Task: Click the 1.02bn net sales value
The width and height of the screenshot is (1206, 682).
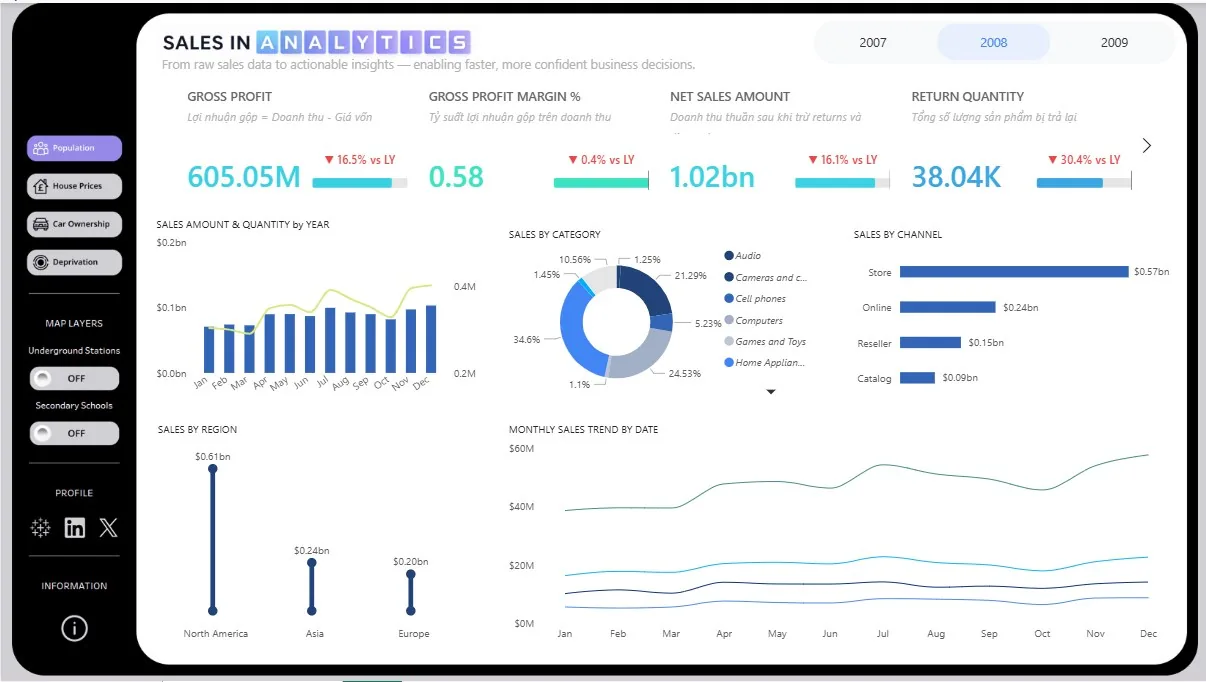Action: coord(712,177)
